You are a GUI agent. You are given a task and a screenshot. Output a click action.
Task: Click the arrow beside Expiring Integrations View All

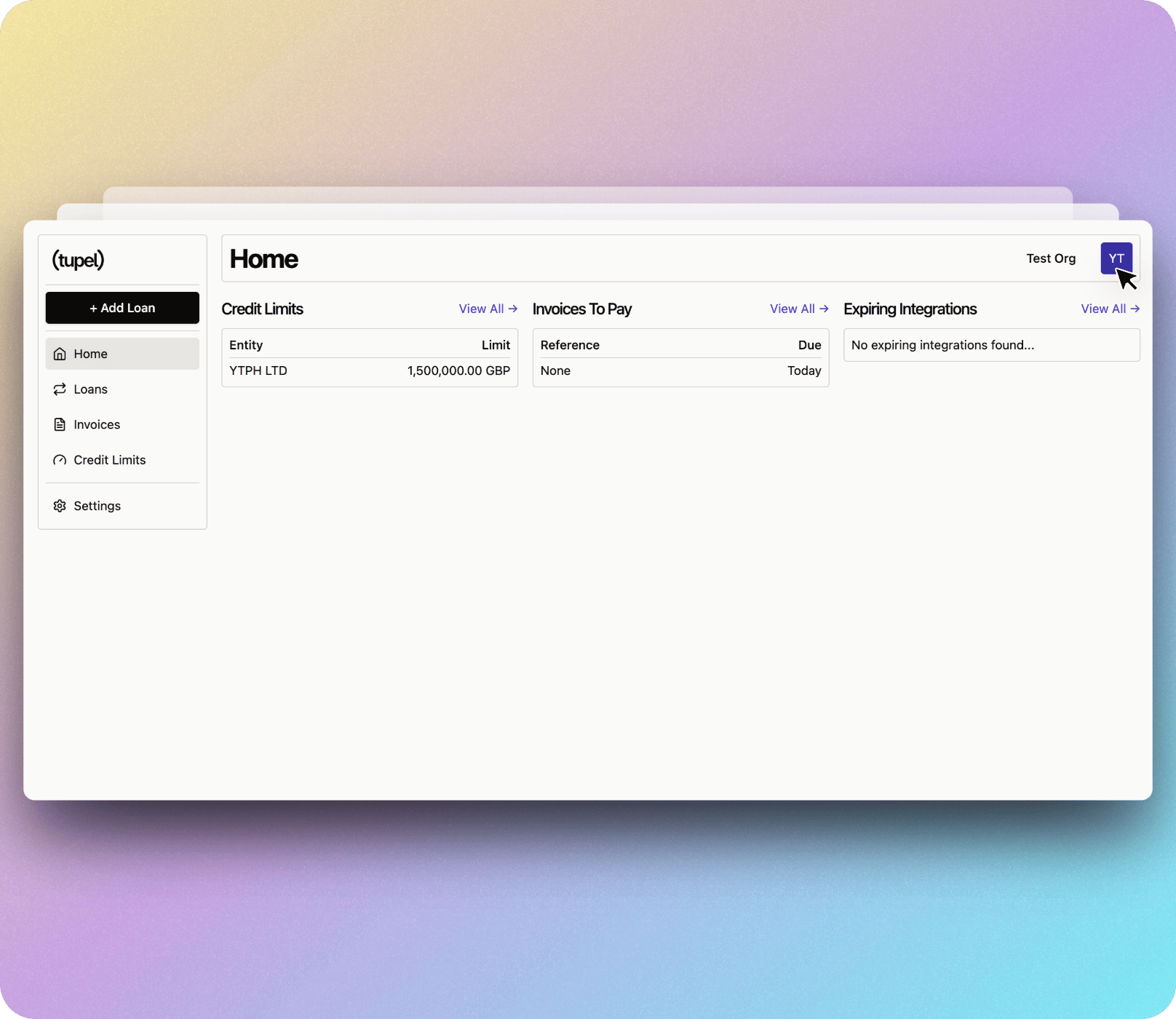1135,309
